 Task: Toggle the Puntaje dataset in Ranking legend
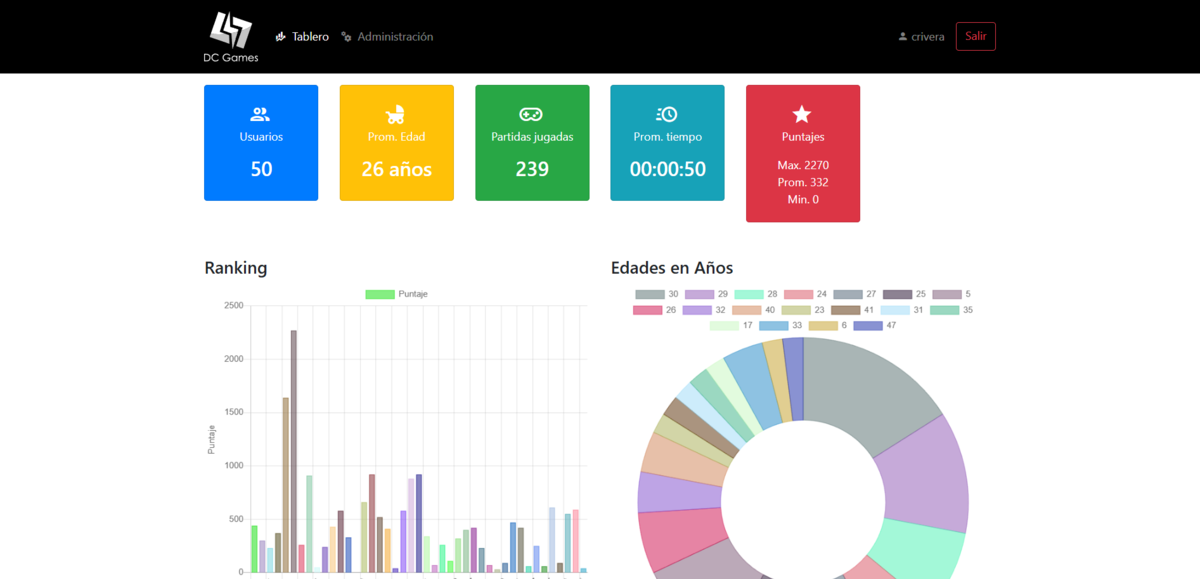tap(397, 294)
